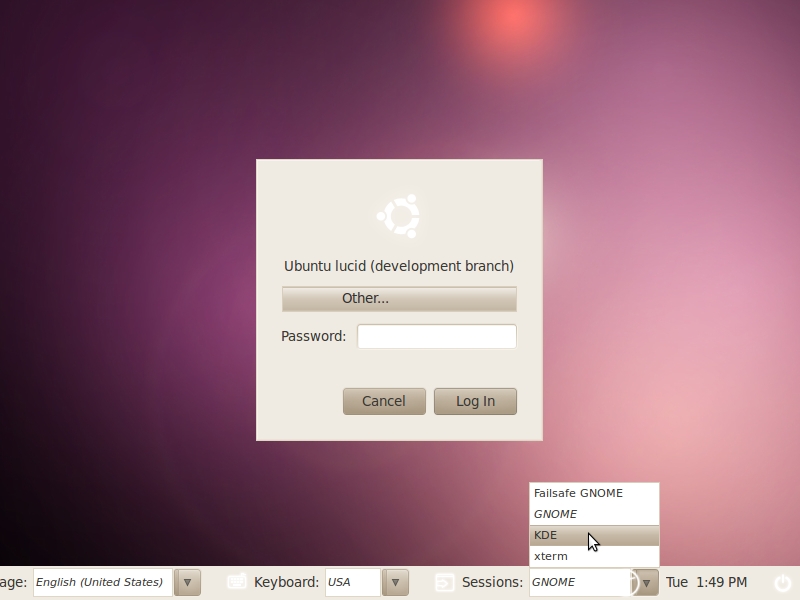Choose the GNOME session entry in the list
Viewport: 800px width, 600px height.
(594, 514)
